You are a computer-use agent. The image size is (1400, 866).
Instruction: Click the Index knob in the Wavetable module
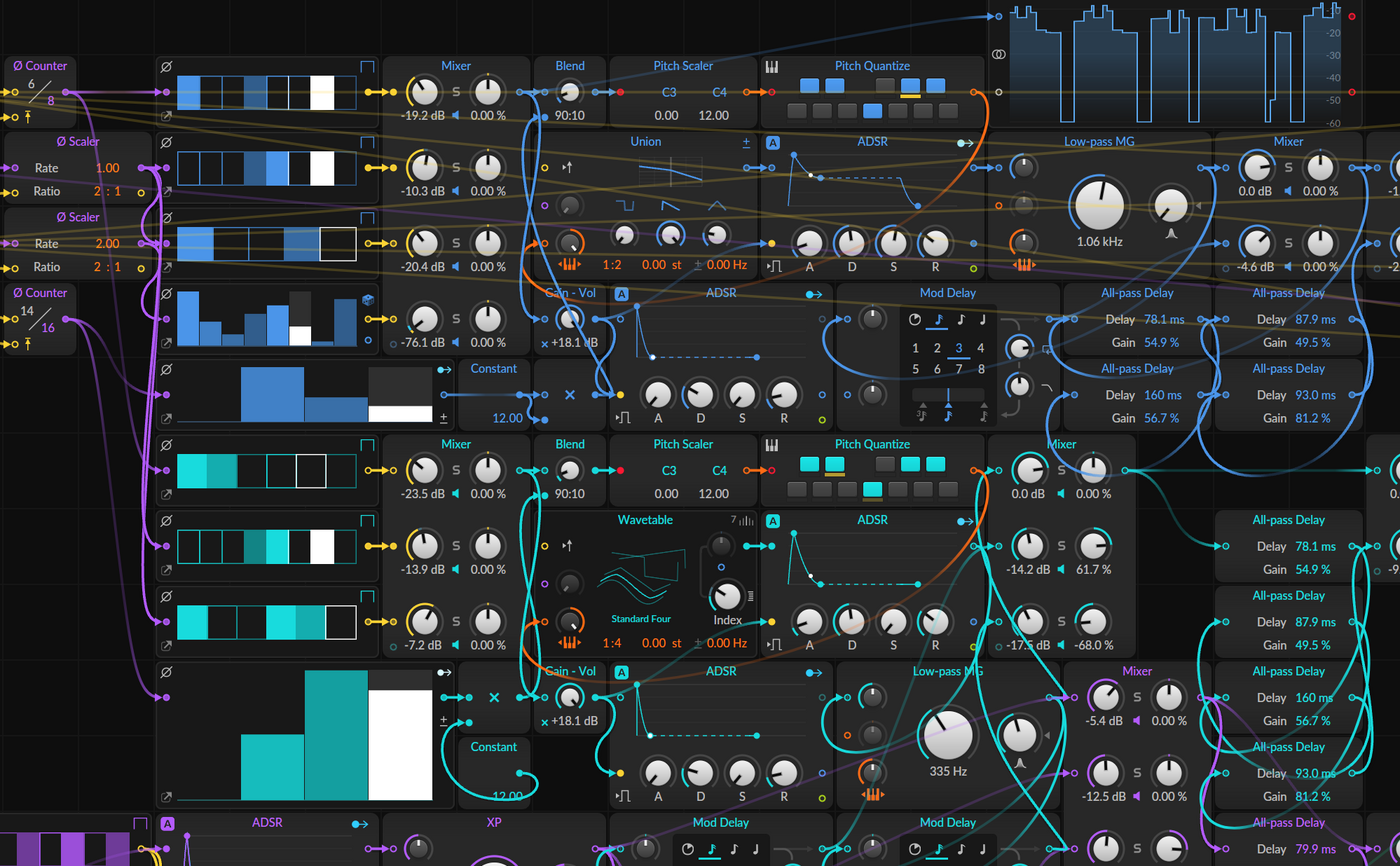point(728,595)
